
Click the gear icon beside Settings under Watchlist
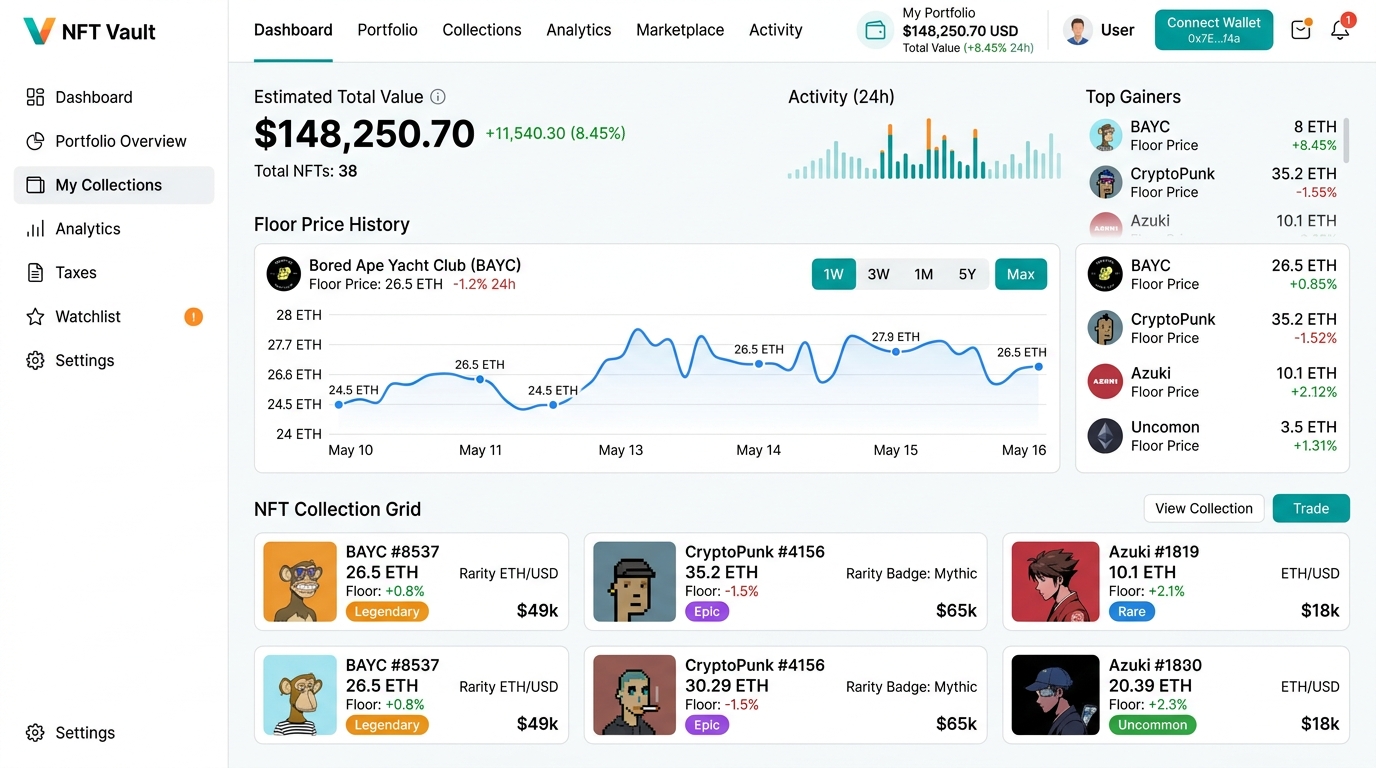coord(35,361)
